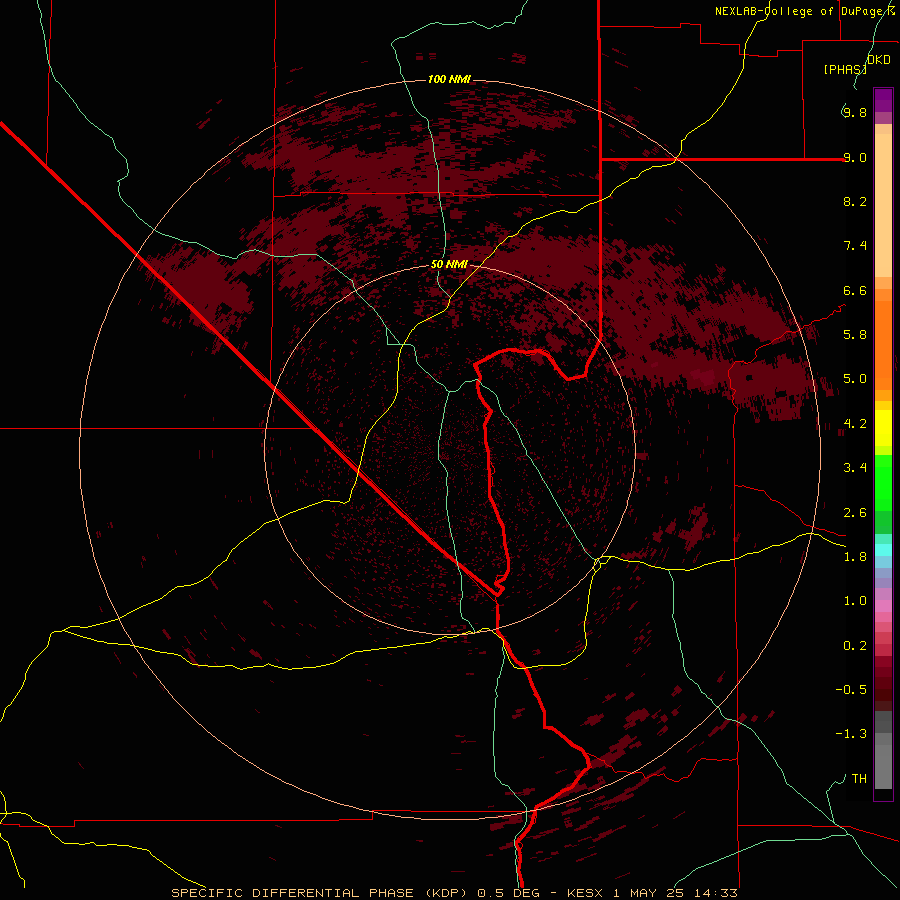900x900 pixels.
Task: Click the 5.0 legend value
Action: click(854, 379)
